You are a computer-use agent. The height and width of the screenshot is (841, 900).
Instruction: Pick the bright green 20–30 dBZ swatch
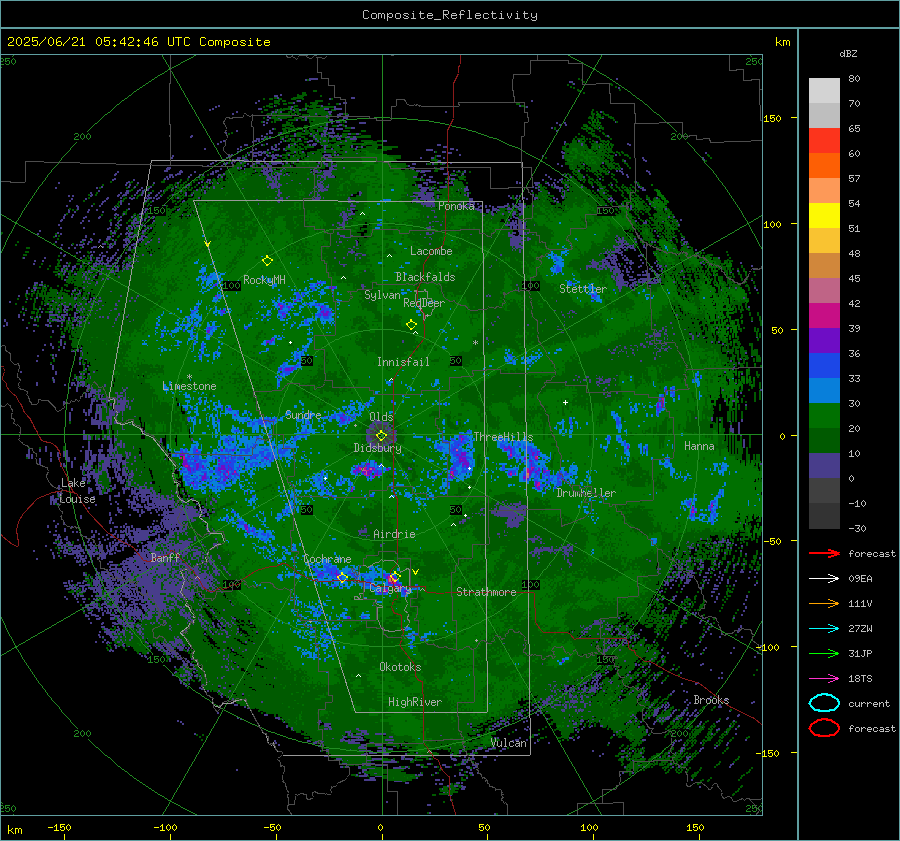point(824,416)
